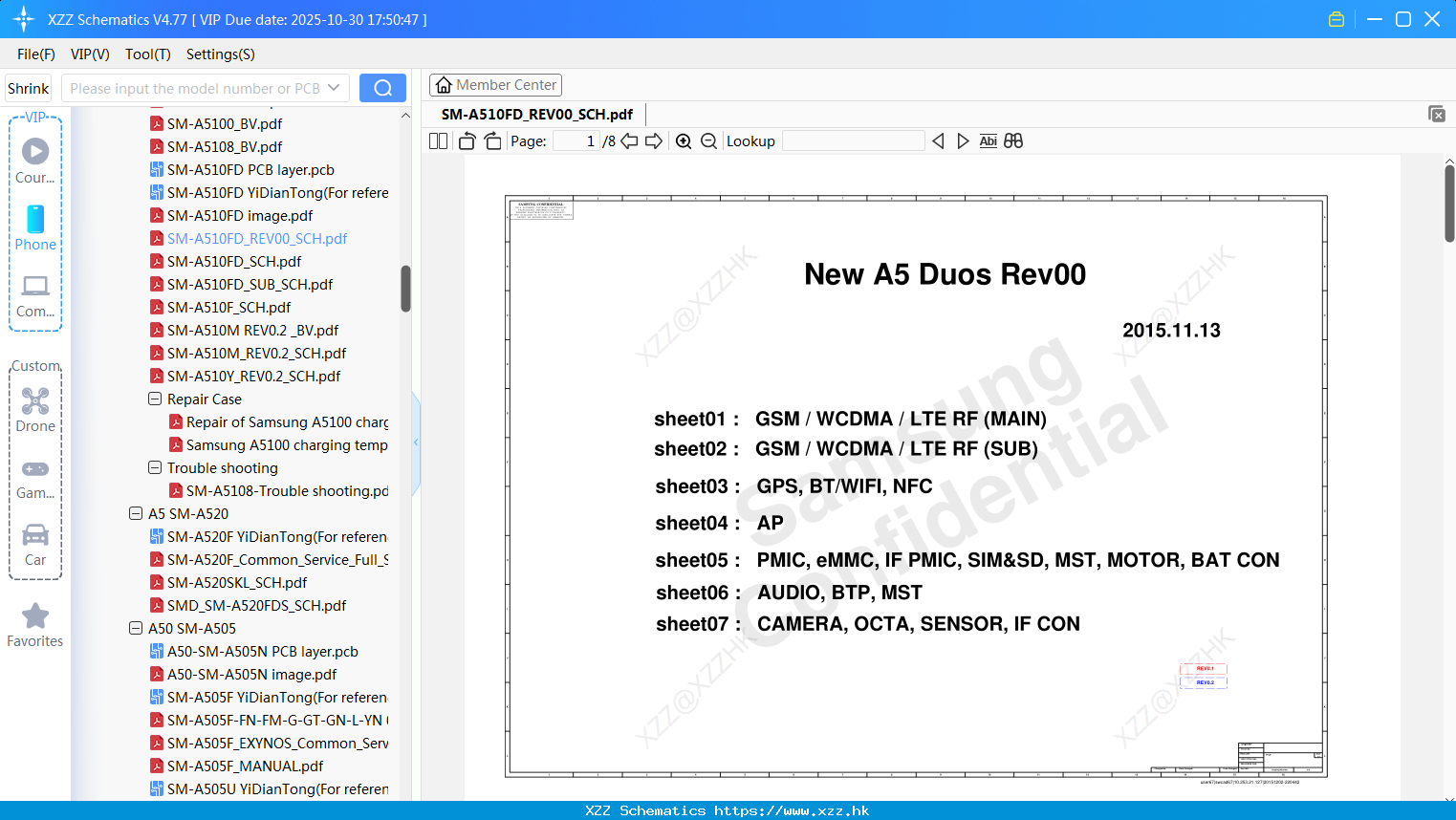The width and height of the screenshot is (1456, 820).
Task: Click the PCB icon of SM-A510FD PCB layer.pcb
Action: 157,169
